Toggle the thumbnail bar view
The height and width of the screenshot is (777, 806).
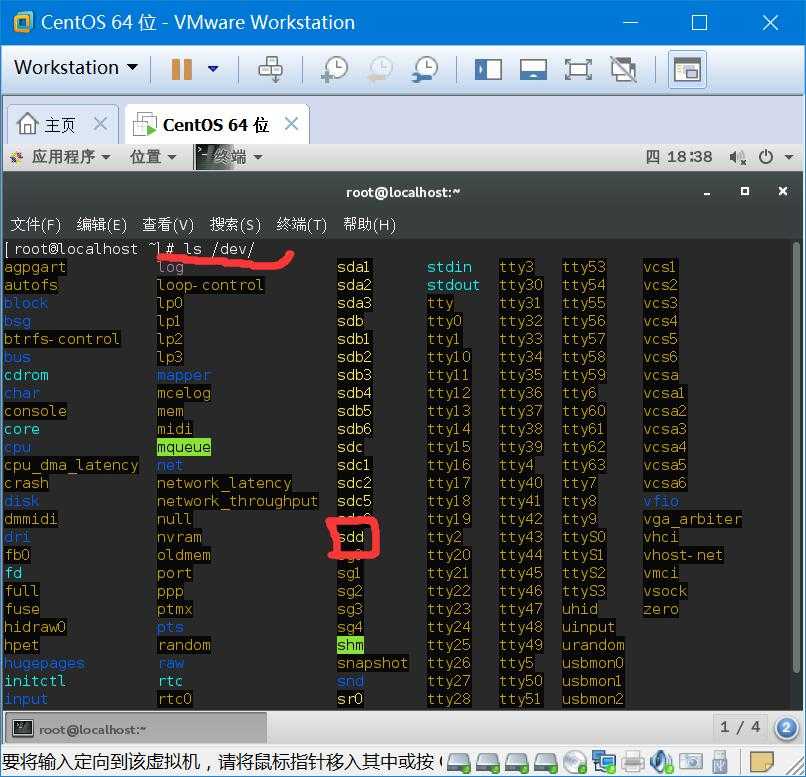[x=533, y=69]
